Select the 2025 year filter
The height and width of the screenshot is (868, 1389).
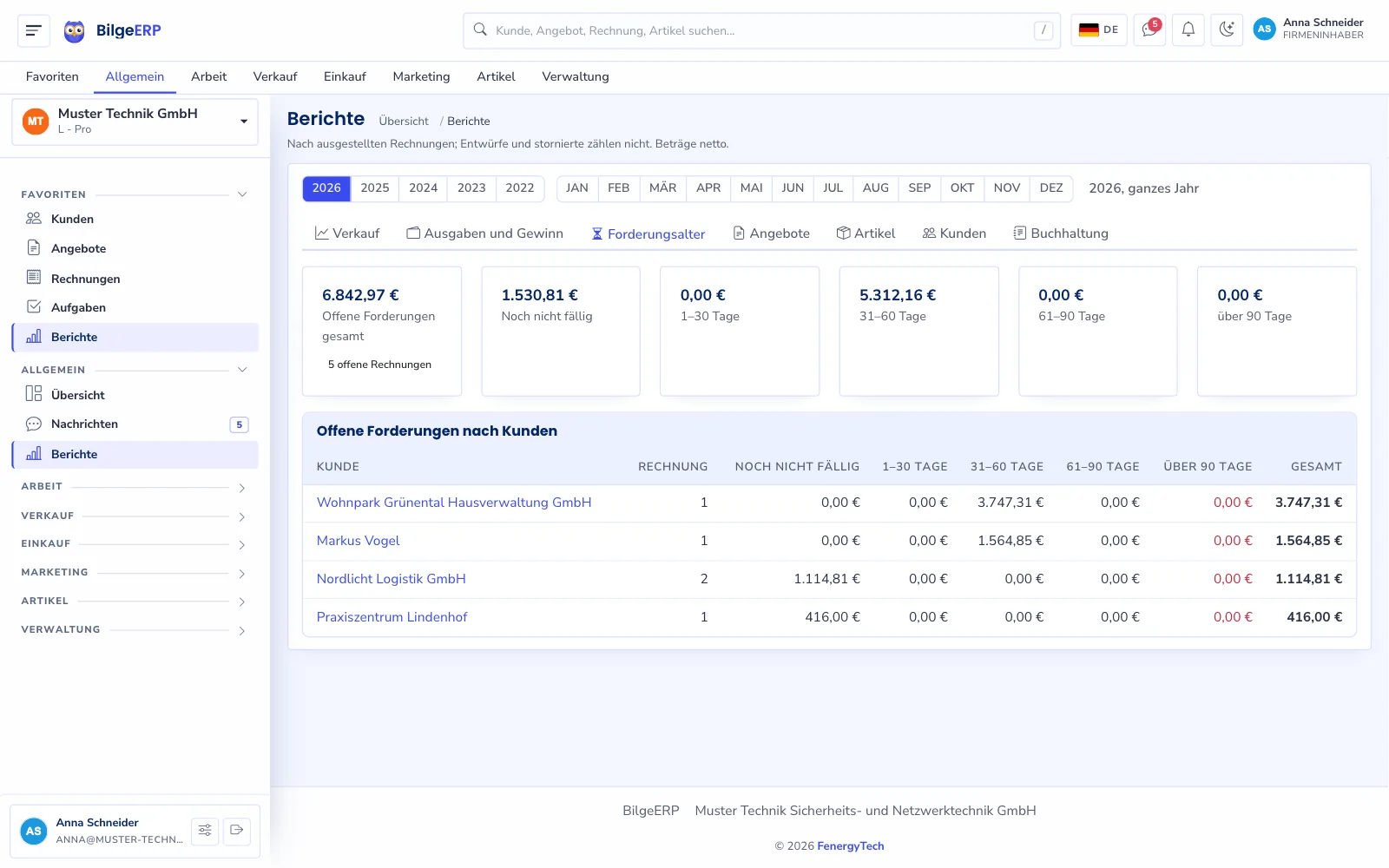click(x=375, y=188)
